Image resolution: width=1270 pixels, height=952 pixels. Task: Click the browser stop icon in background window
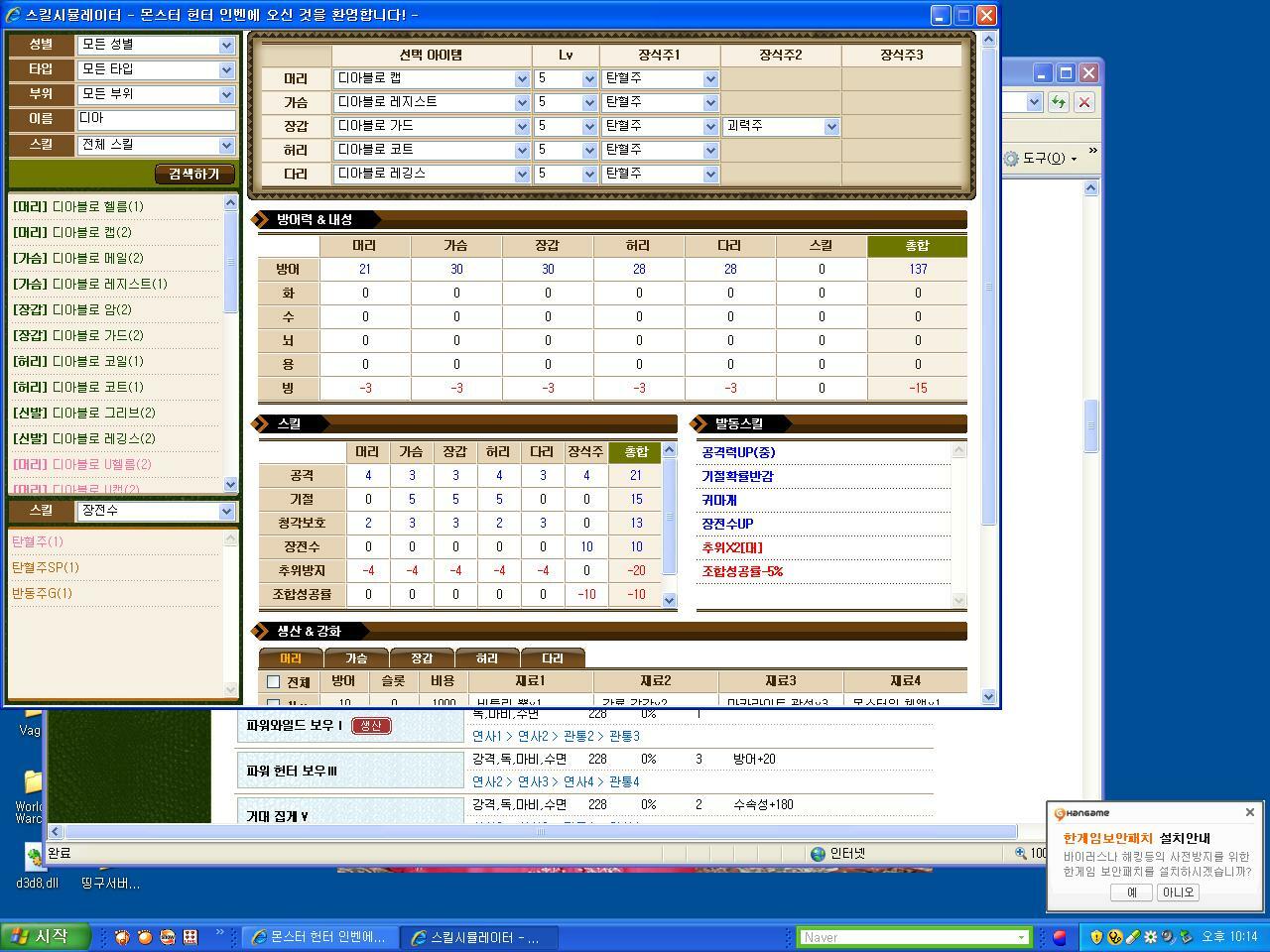1084,102
